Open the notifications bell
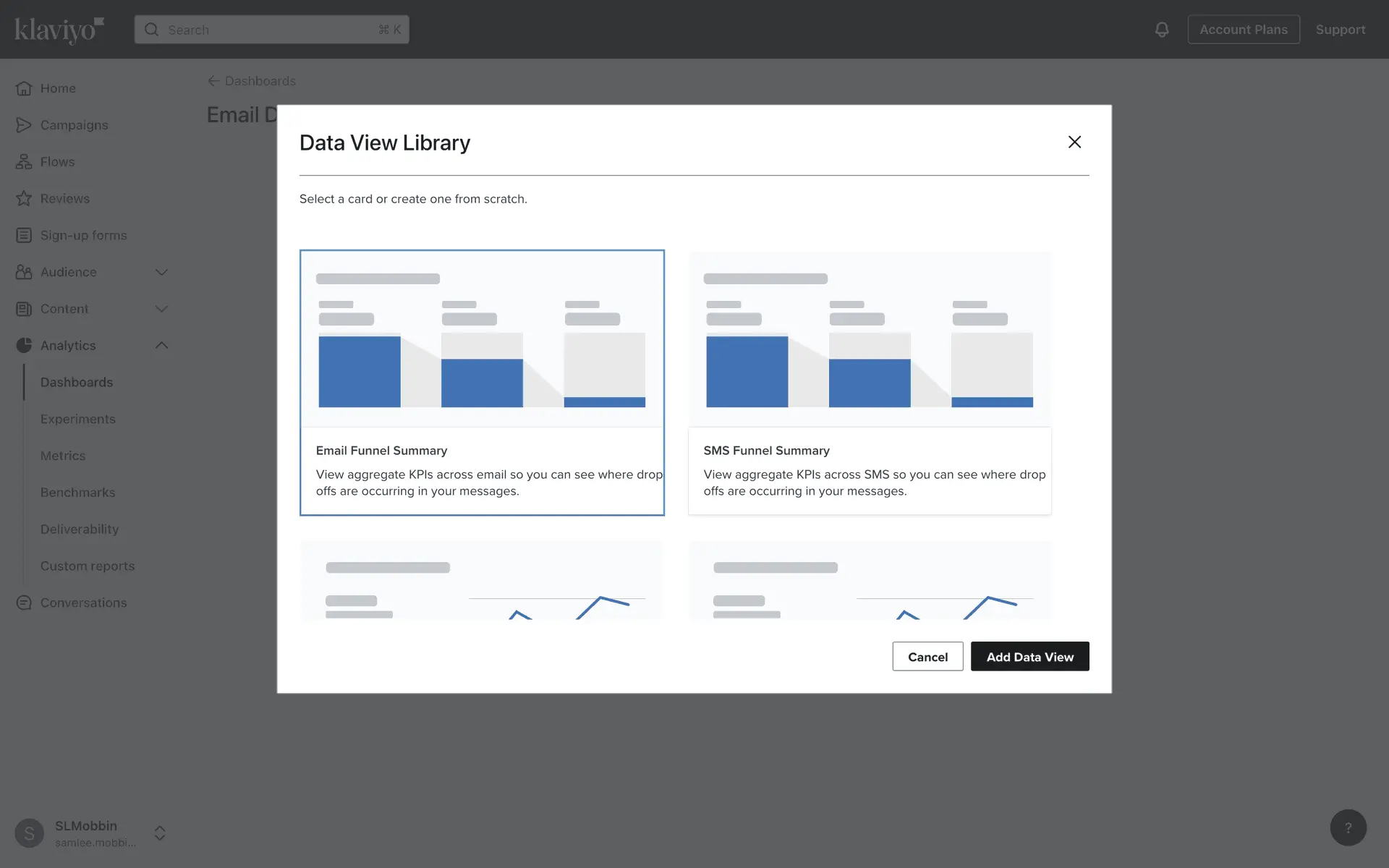Image resolution: width=1389 pixels, height=868 pixels. pos(1161,30)
